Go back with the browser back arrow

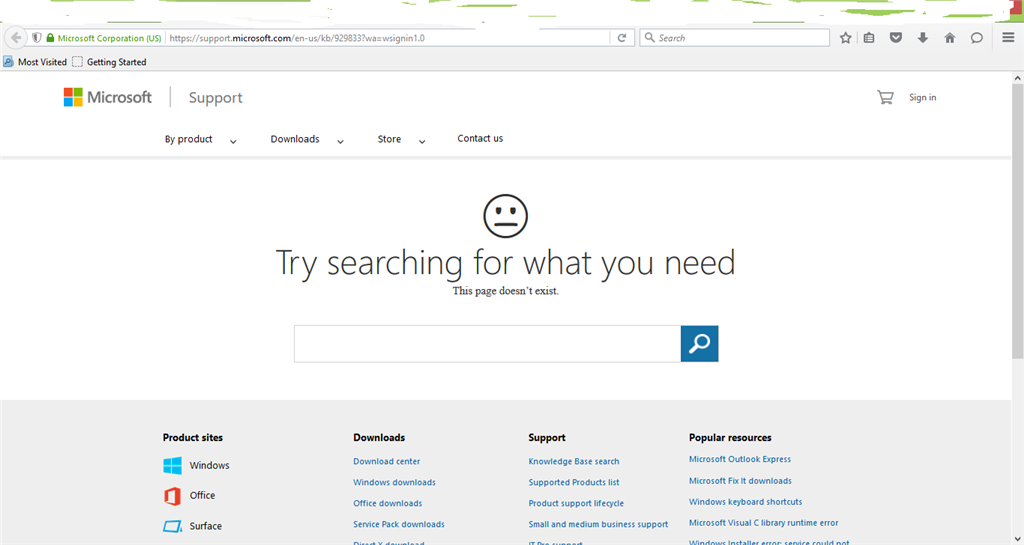tap(16, 38)
